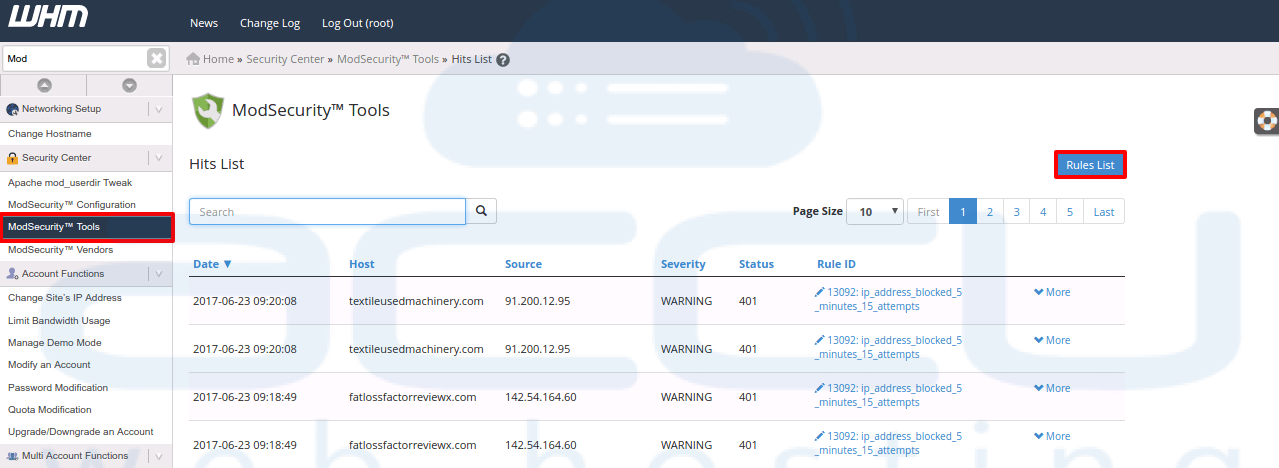The width and height of the screenshot is (1279, 468).
Task: Select ModSecurity™ Tools in sidebar
Action: (88, 227)
